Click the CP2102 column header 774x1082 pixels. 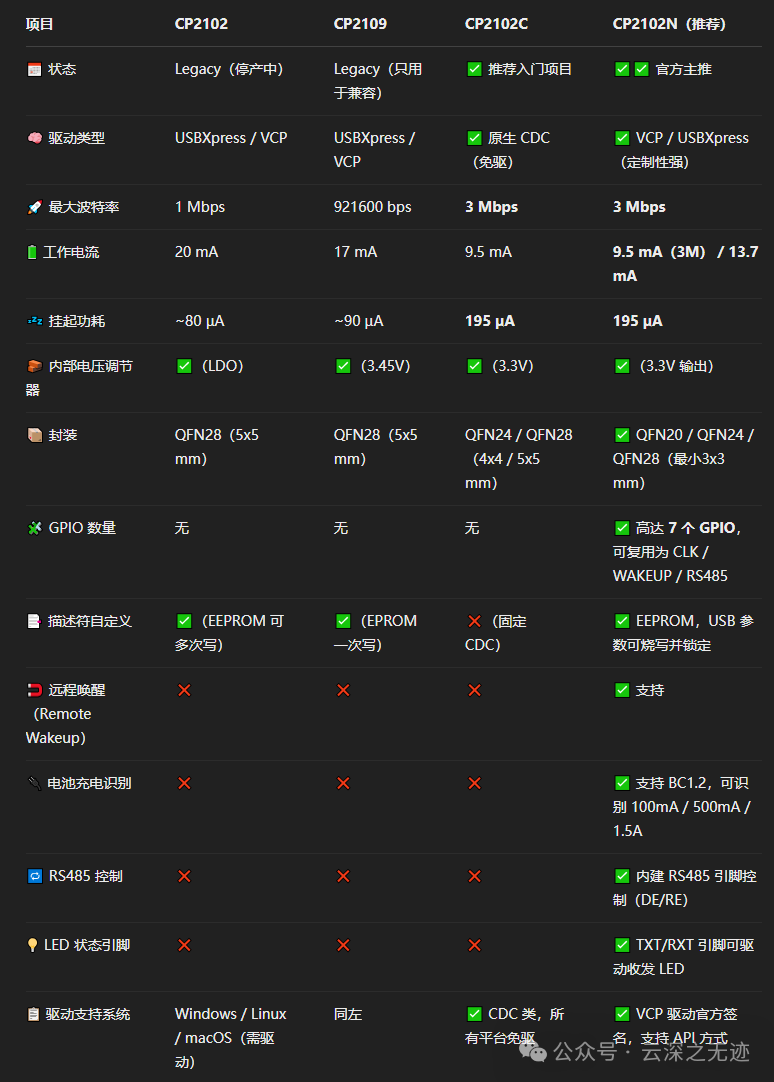(x=201, y=24)
